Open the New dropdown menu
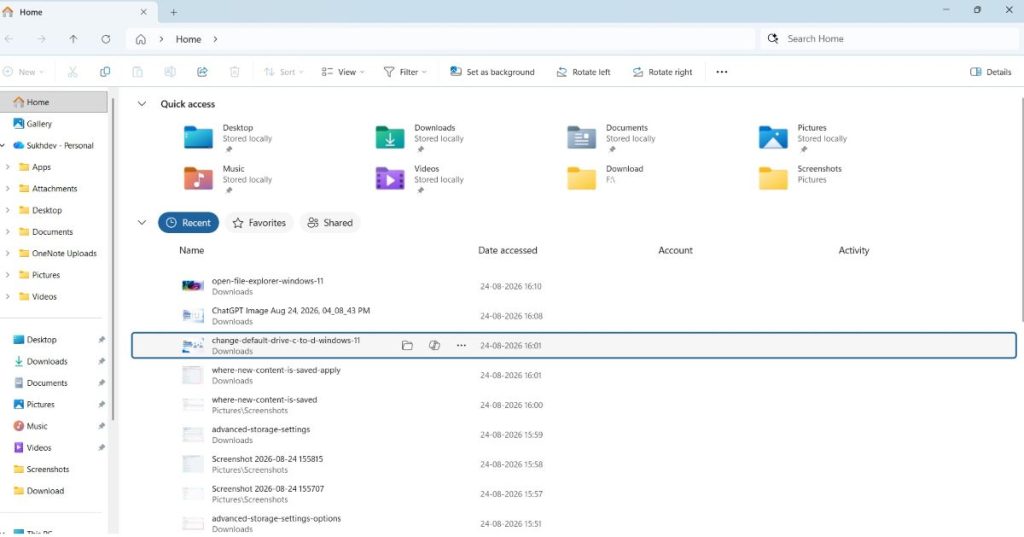This screenshot has height=537, width=1024. (x=24, y=72)
